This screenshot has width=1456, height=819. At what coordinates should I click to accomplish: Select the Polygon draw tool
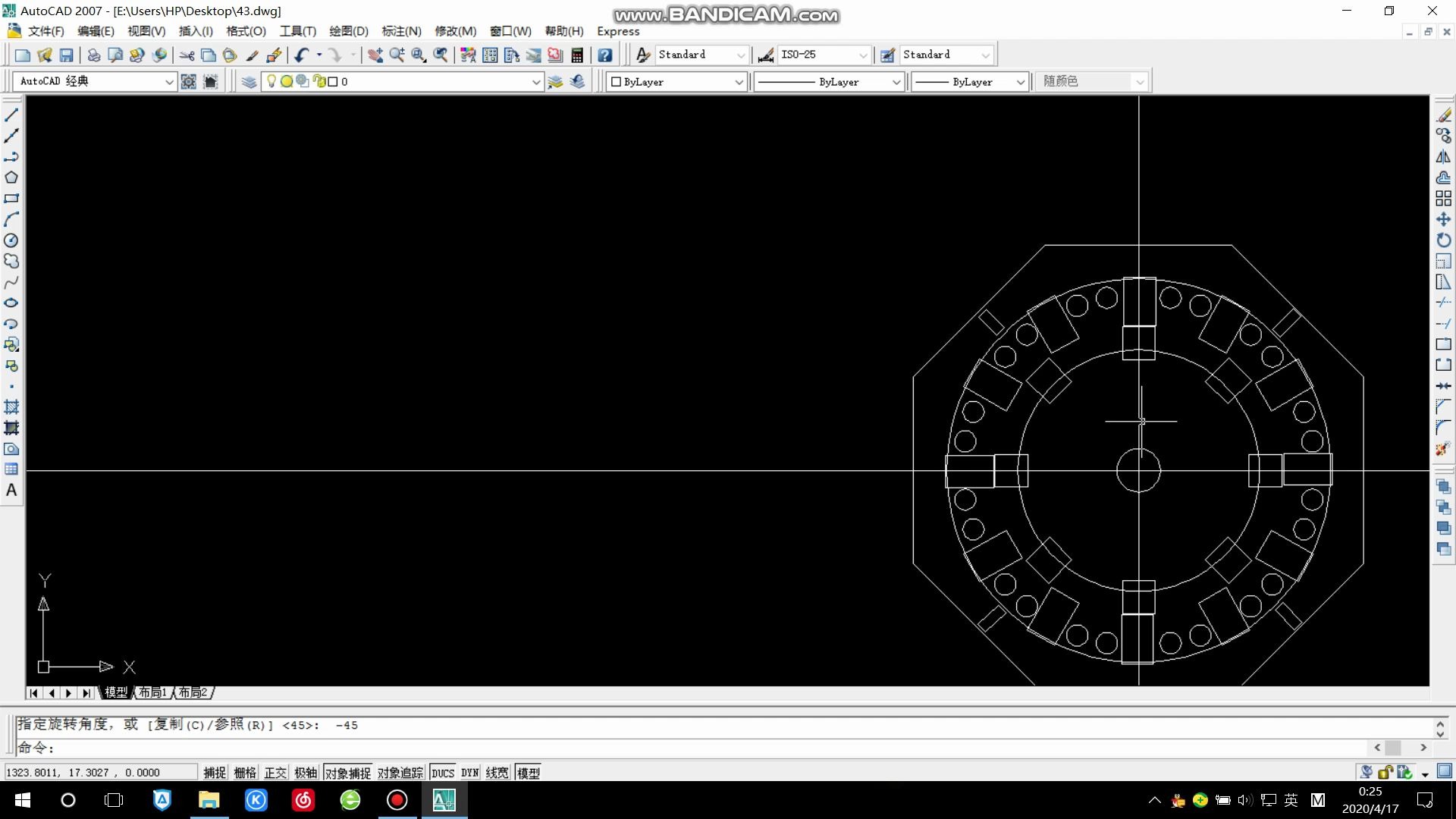[x=11, y=177]
